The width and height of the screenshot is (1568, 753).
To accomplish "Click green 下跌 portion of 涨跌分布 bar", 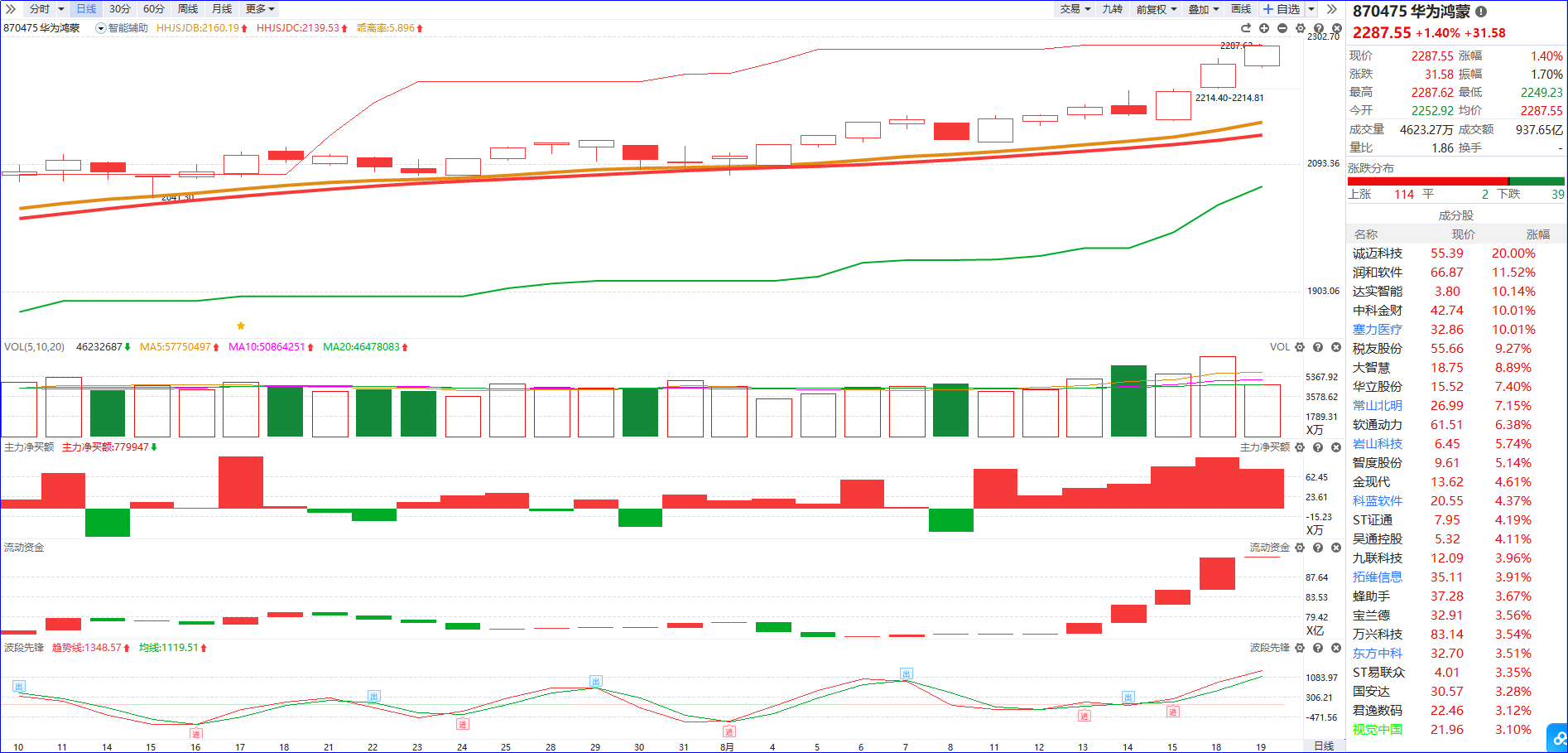I will [1537, 181].
